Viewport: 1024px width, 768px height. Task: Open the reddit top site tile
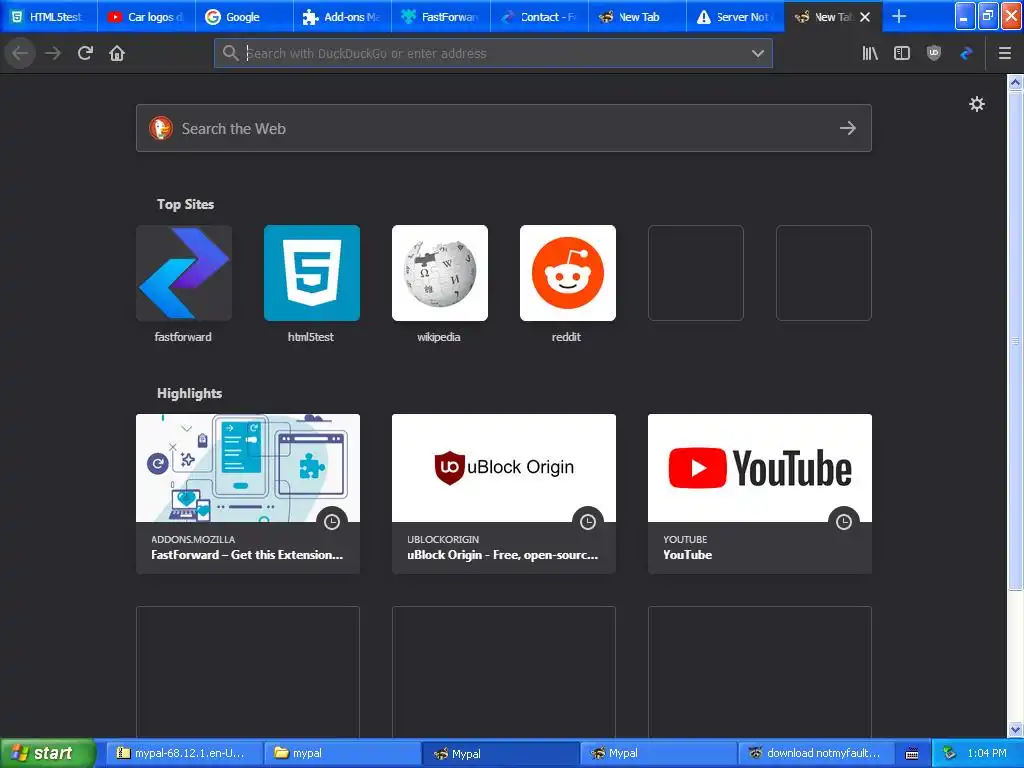(x=568, y=273)
